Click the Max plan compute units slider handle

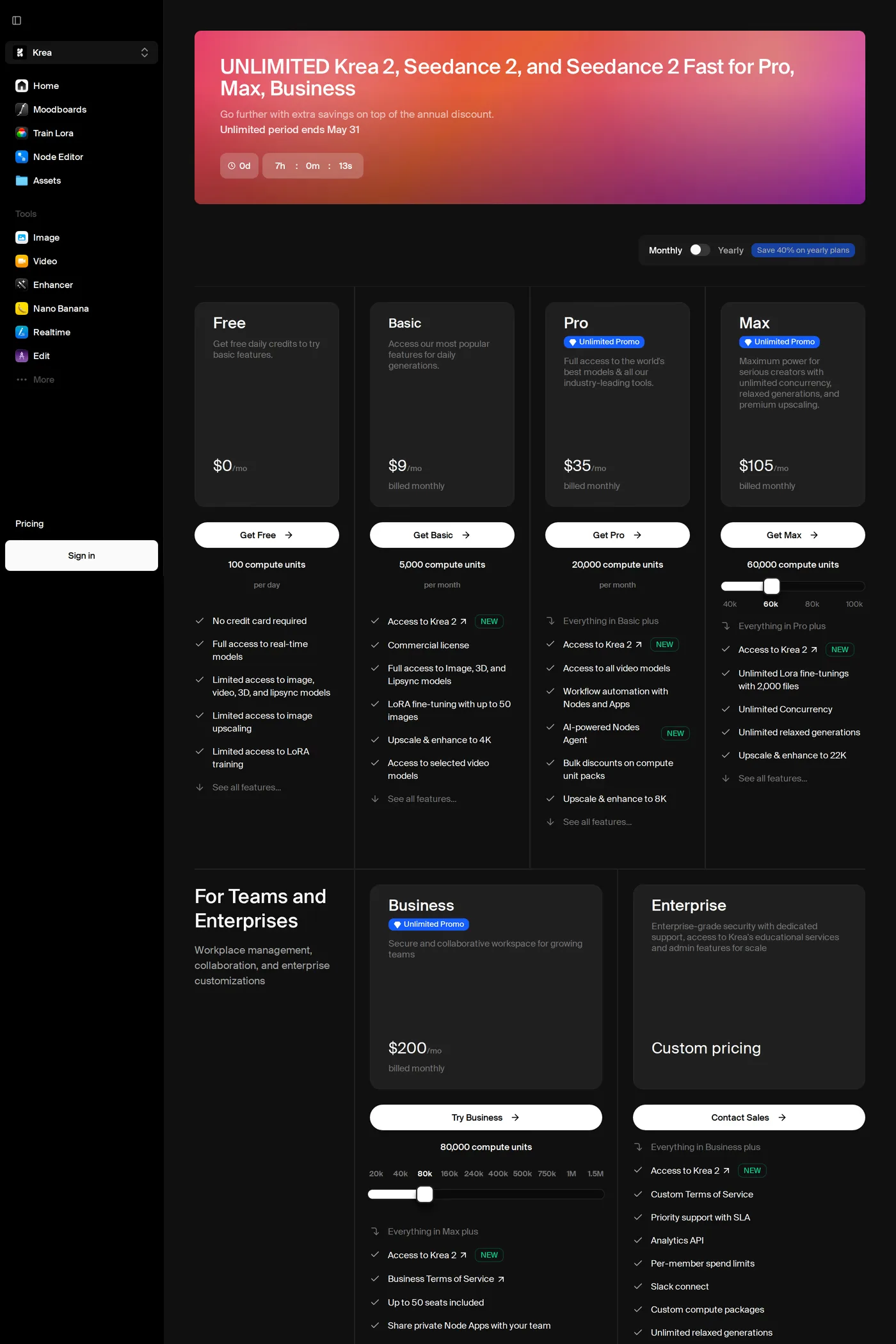click(772, 586)
